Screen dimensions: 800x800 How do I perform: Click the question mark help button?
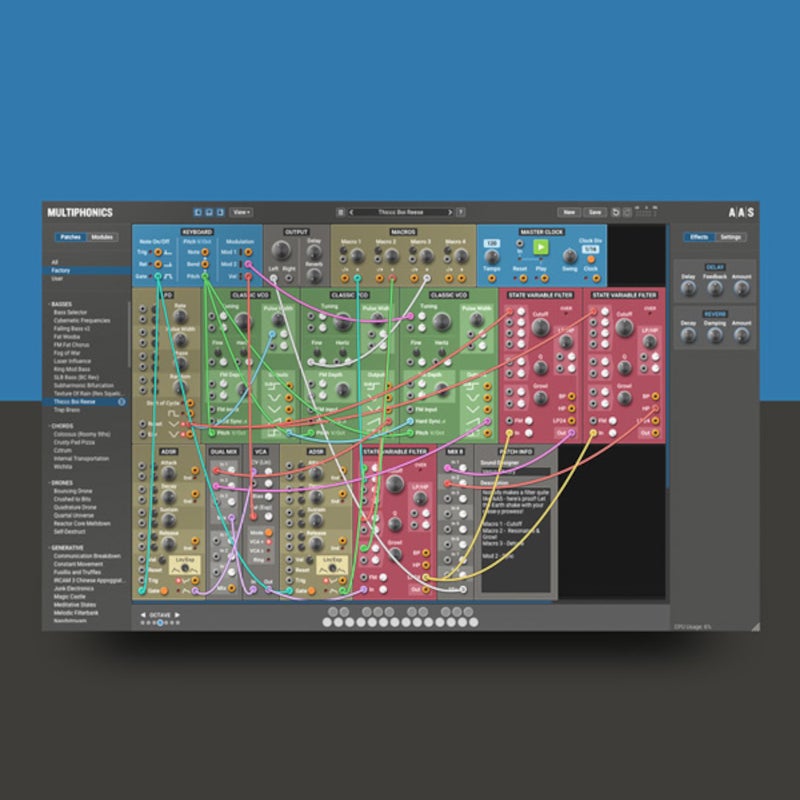(461, 212)
